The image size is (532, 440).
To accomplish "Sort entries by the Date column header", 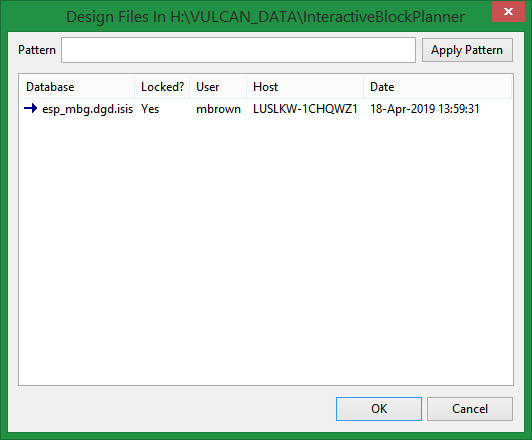I will coord(437,87).
